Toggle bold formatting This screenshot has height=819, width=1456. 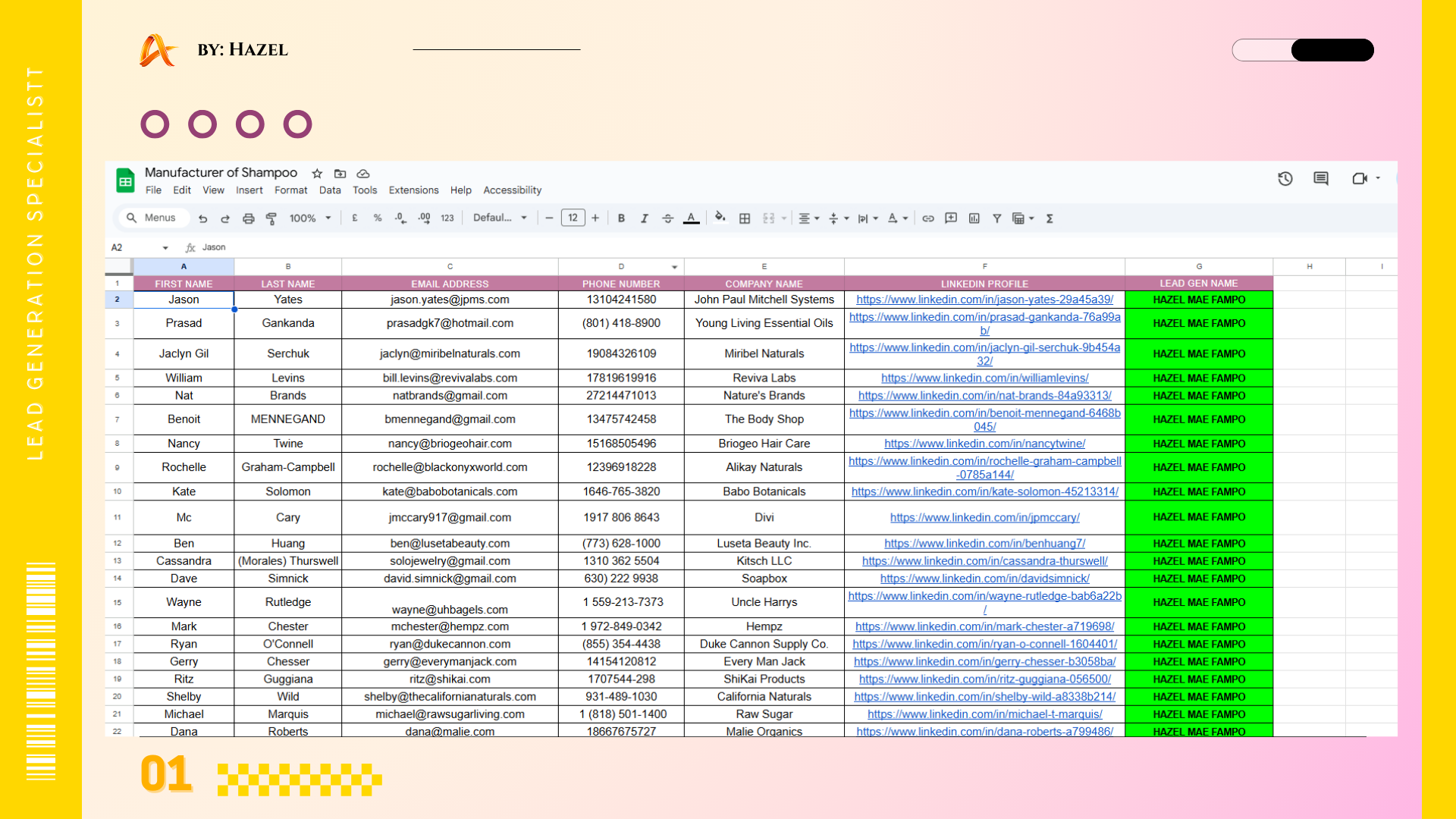[x=621, y=218]
